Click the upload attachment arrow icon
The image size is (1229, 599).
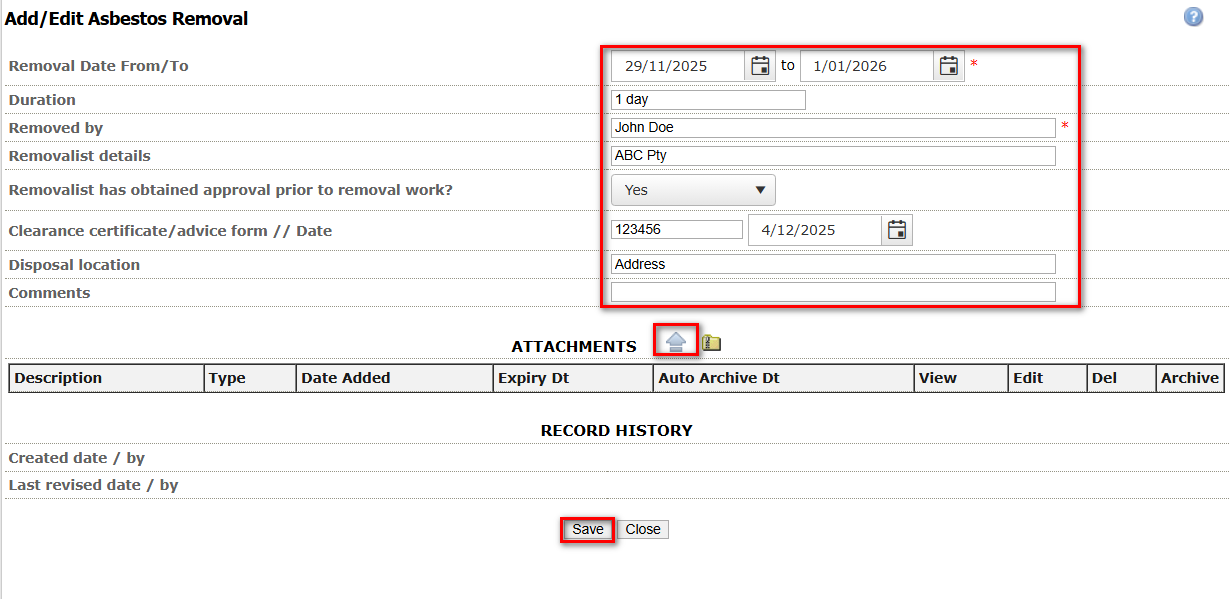click(676, 342)
